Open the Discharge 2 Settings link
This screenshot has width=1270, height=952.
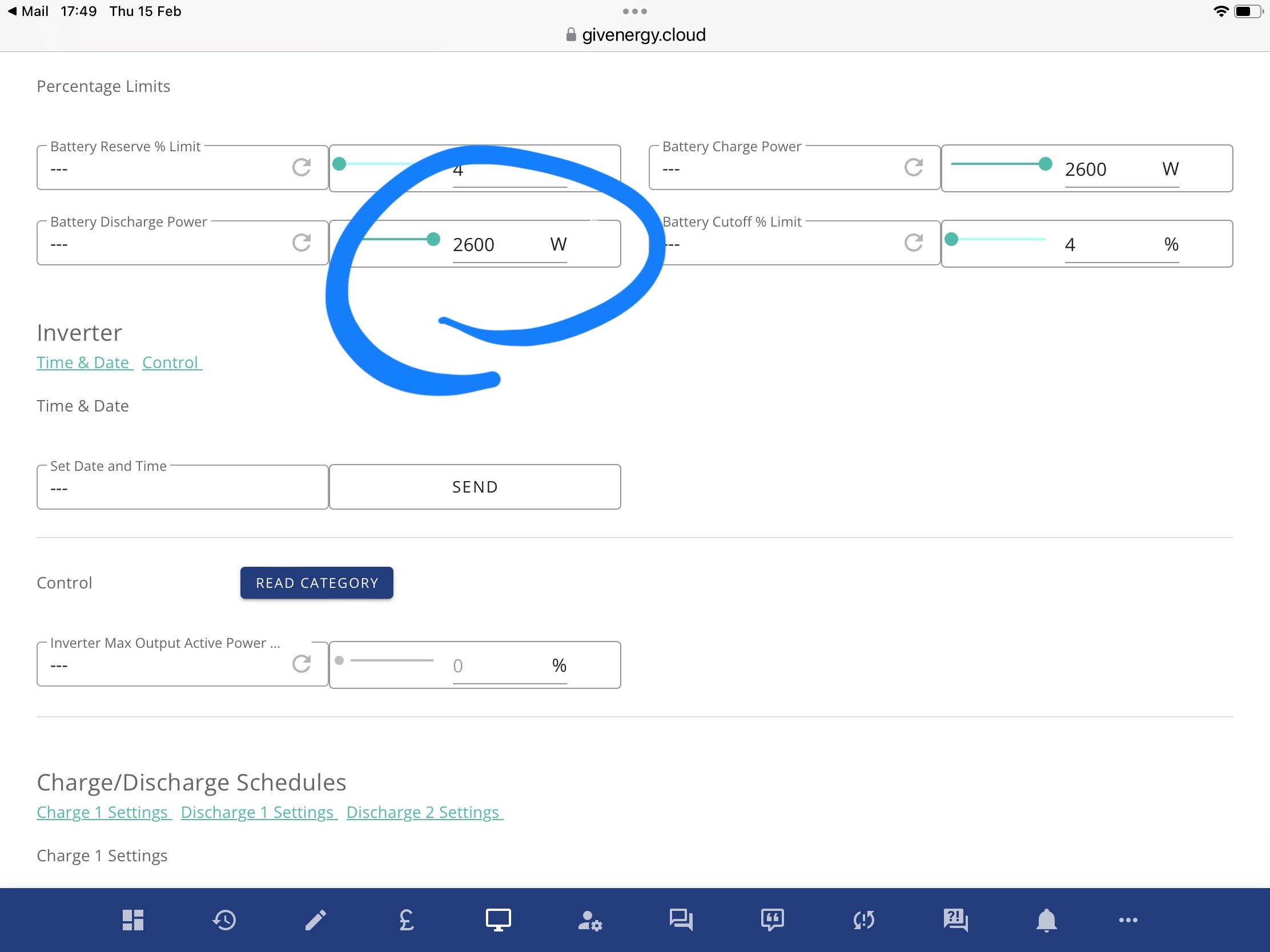[425, 813]
